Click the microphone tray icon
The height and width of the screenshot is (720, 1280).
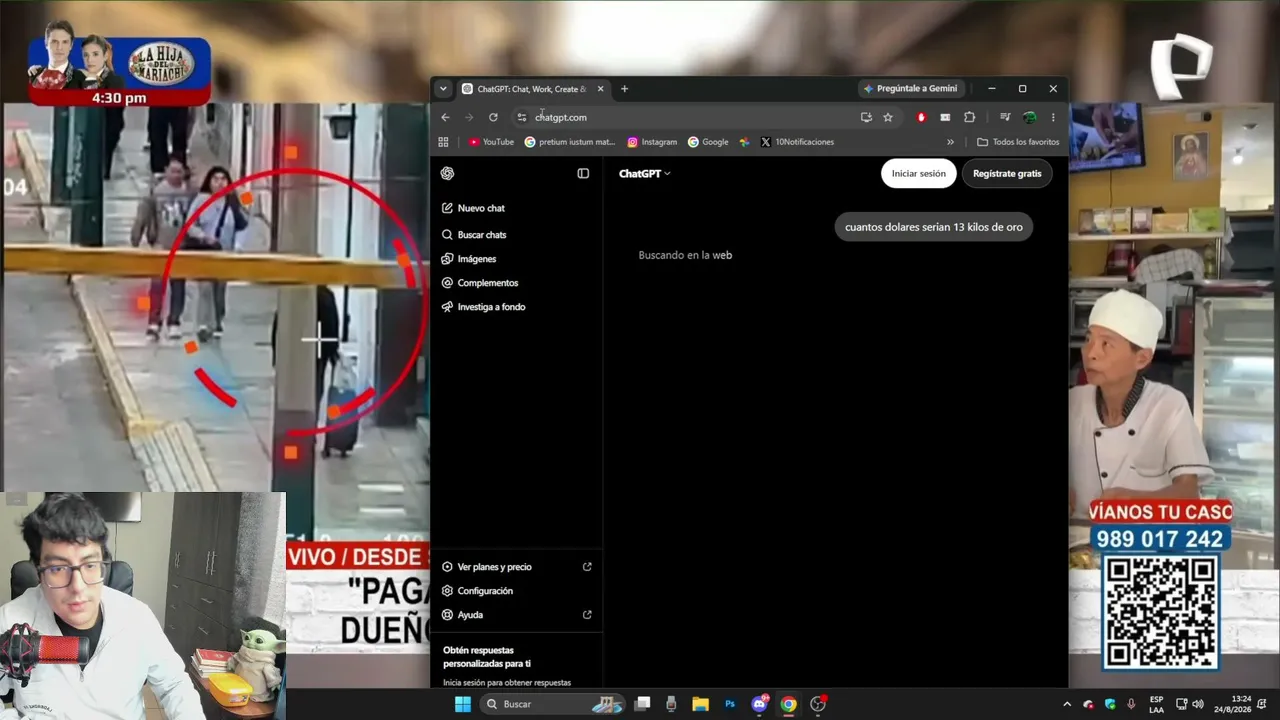point(1131,704)
